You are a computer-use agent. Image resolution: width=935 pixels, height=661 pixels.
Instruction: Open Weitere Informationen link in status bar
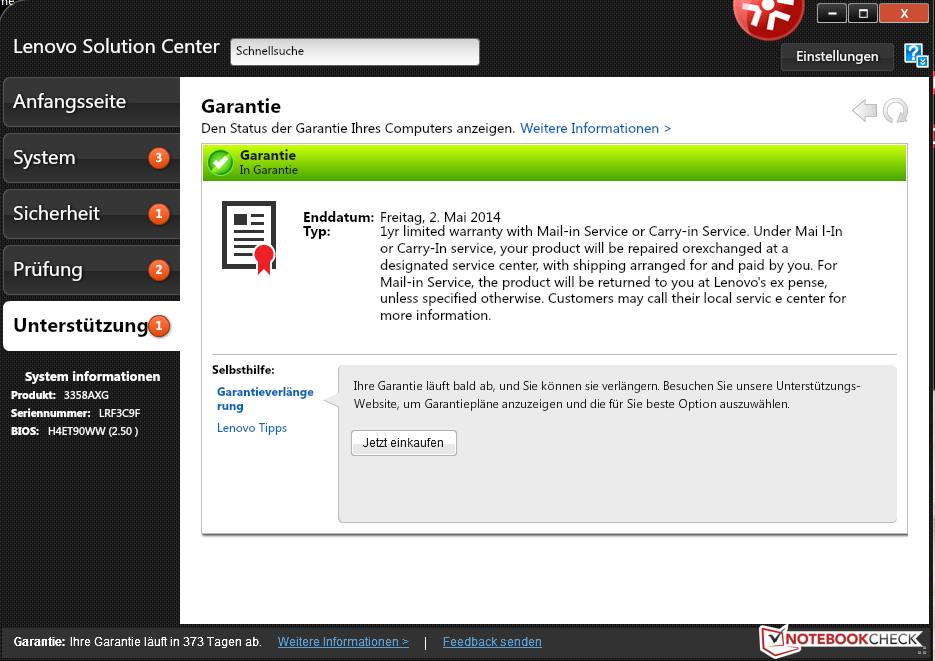tap(343, 642)
